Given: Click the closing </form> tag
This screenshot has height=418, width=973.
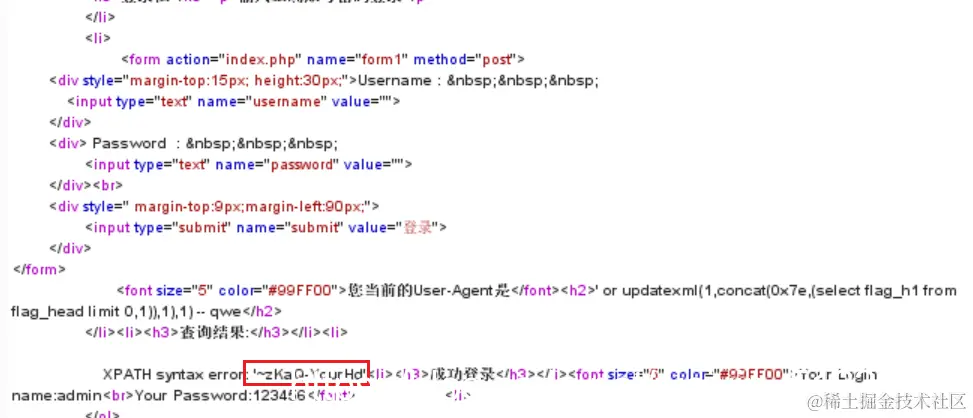Looking at the screenshot, I should pos(39,269).
